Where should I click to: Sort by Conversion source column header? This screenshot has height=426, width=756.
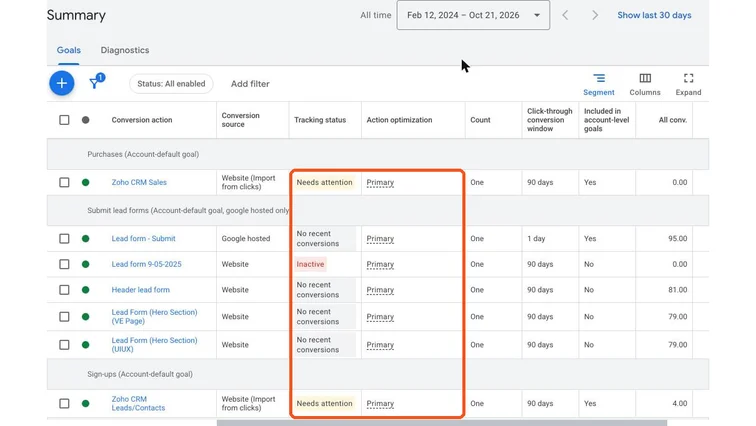(241, 120)
